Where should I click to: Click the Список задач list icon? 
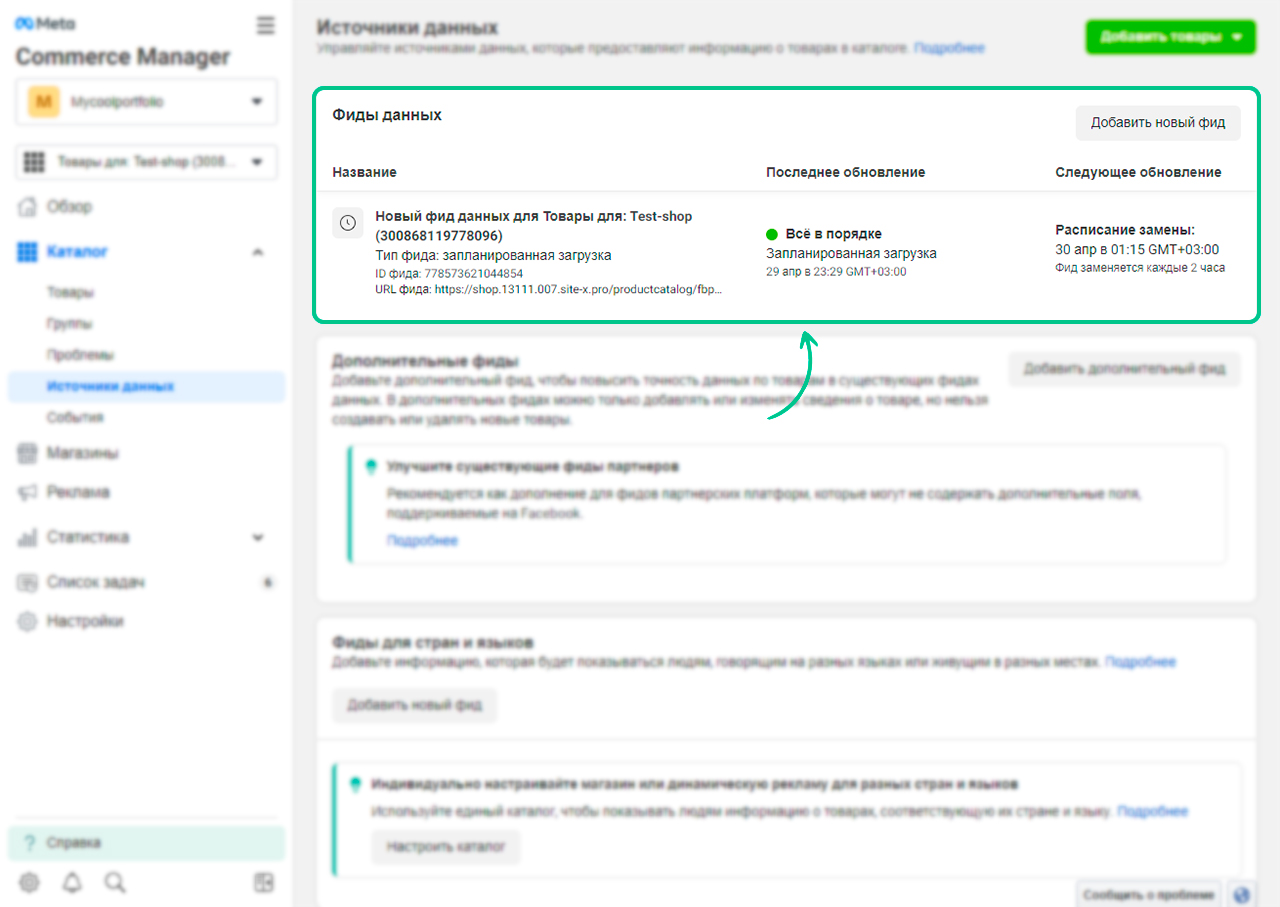(x=28, y=582)
